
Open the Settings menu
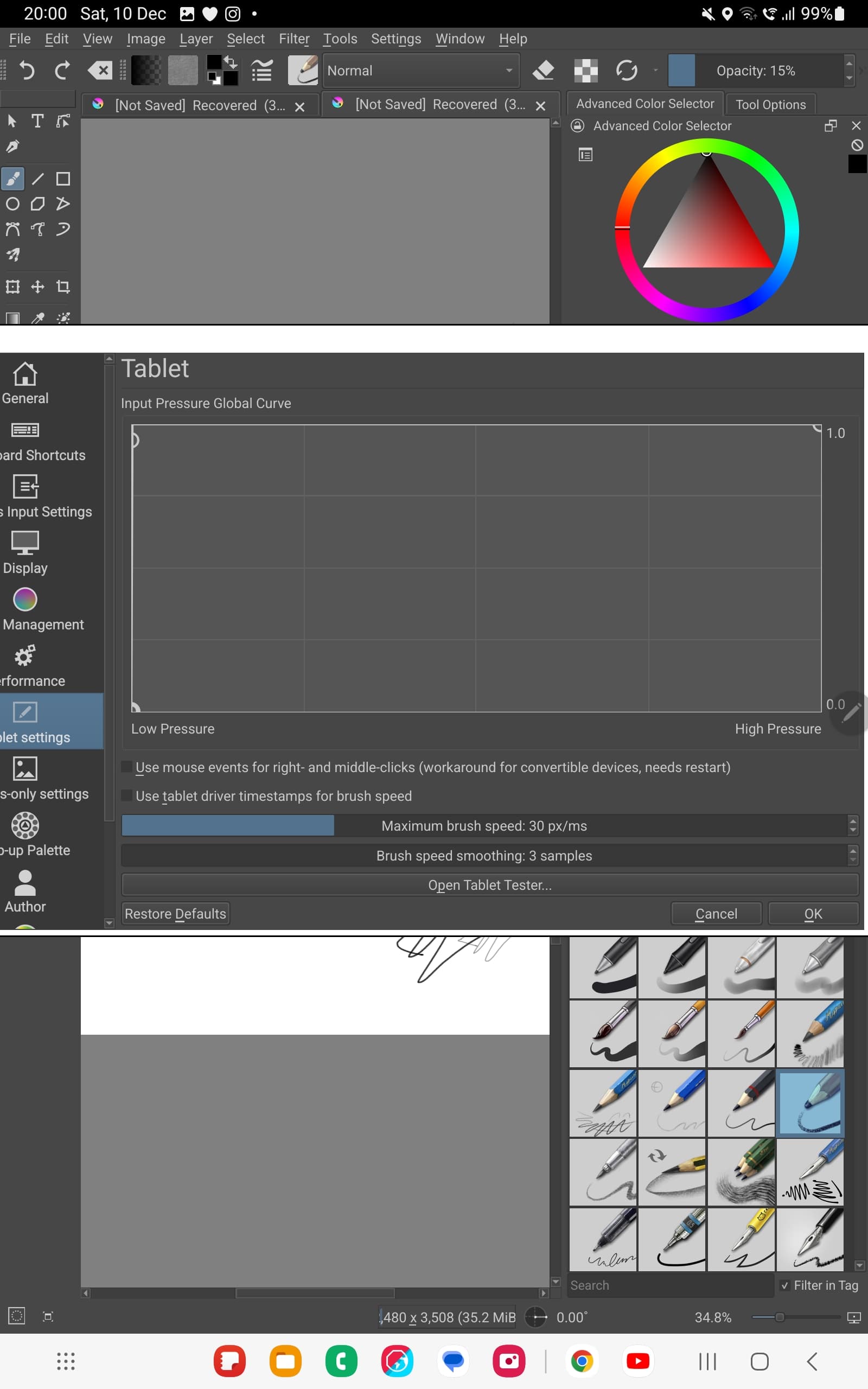point(395,39)
